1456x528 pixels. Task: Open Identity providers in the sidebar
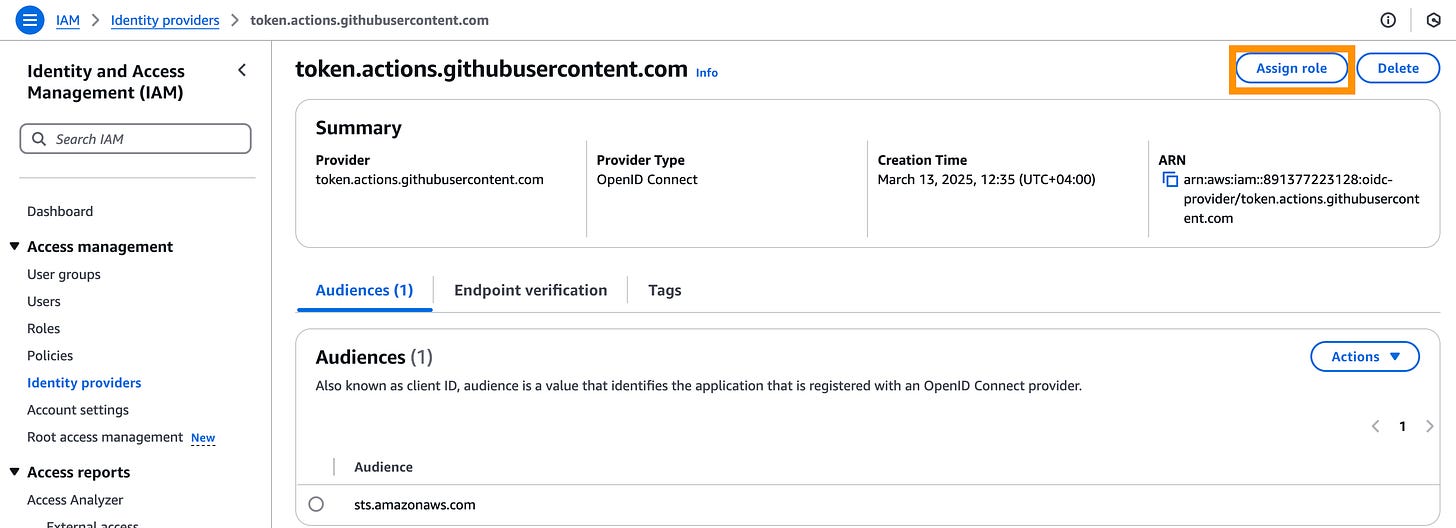tap(84, 382)
